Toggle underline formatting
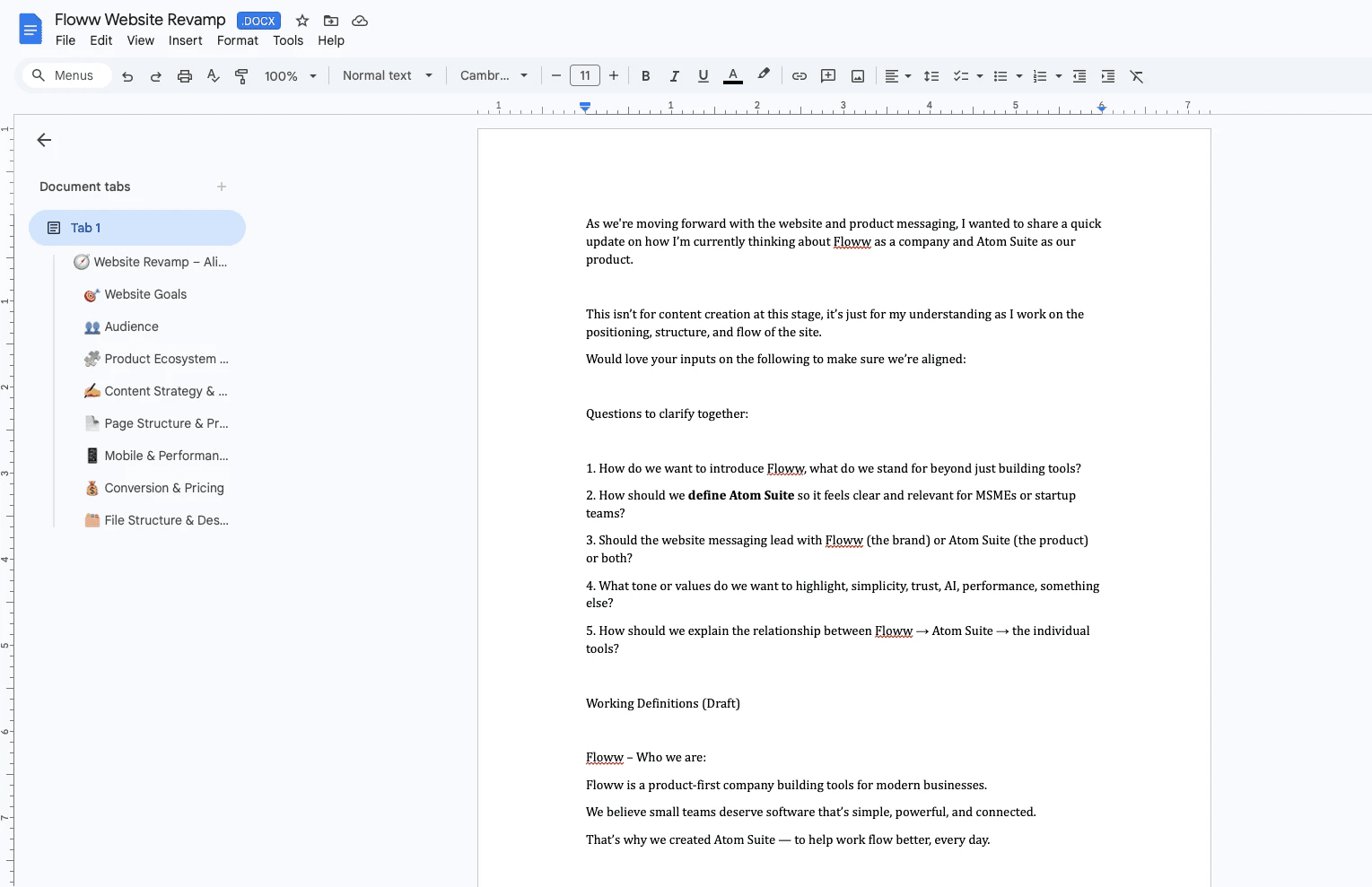Screen dimensions: 1372x887 [x=703, y=76]
